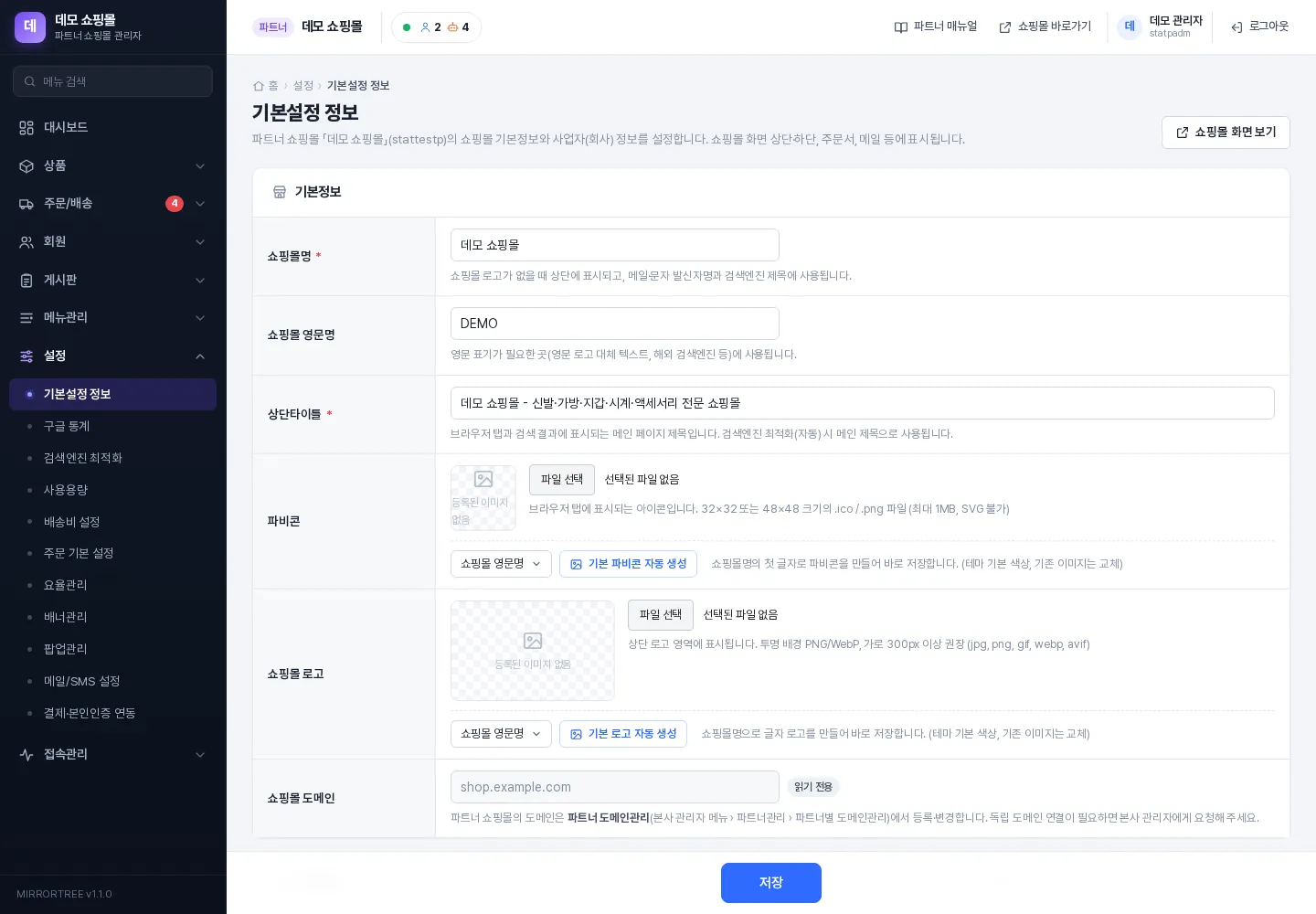Click the 데 user avatar in header
This screenshot has height=914, width=1316.
tap(1130, 27)
